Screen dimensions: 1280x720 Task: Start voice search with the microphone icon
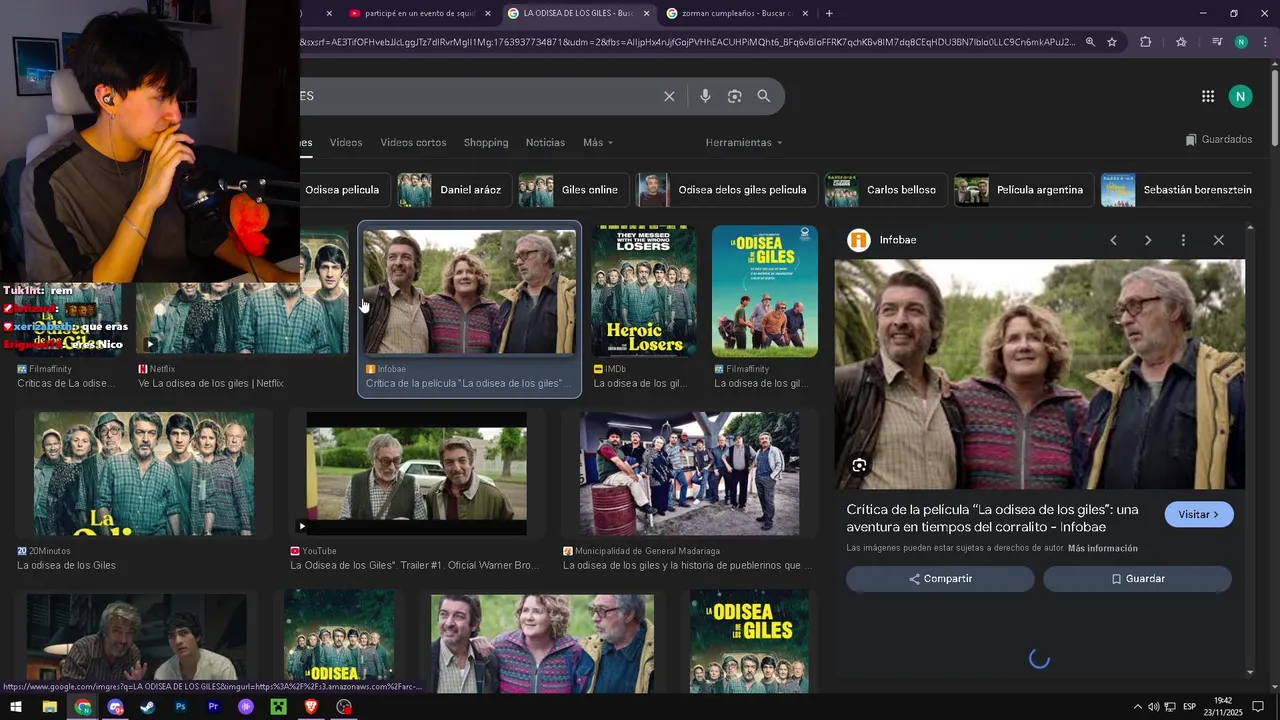(705, 96)
